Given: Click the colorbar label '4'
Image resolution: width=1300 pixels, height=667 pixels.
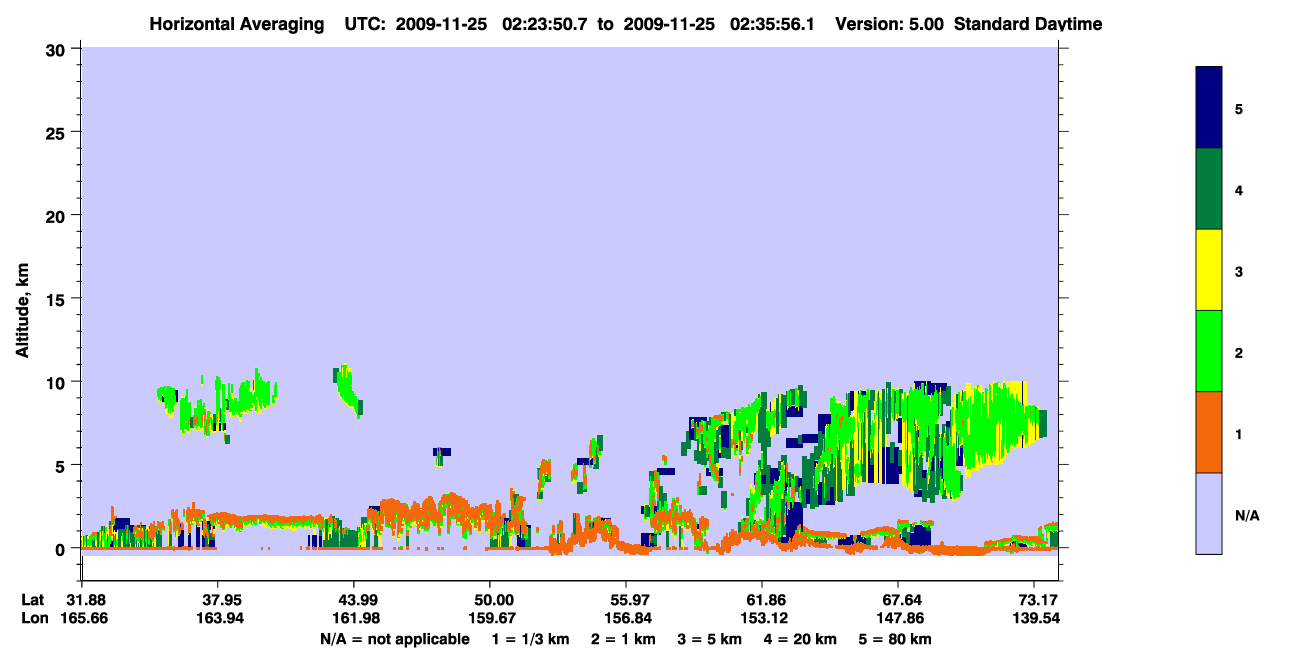Looking at the screenshot, I should click(1239, 189).
